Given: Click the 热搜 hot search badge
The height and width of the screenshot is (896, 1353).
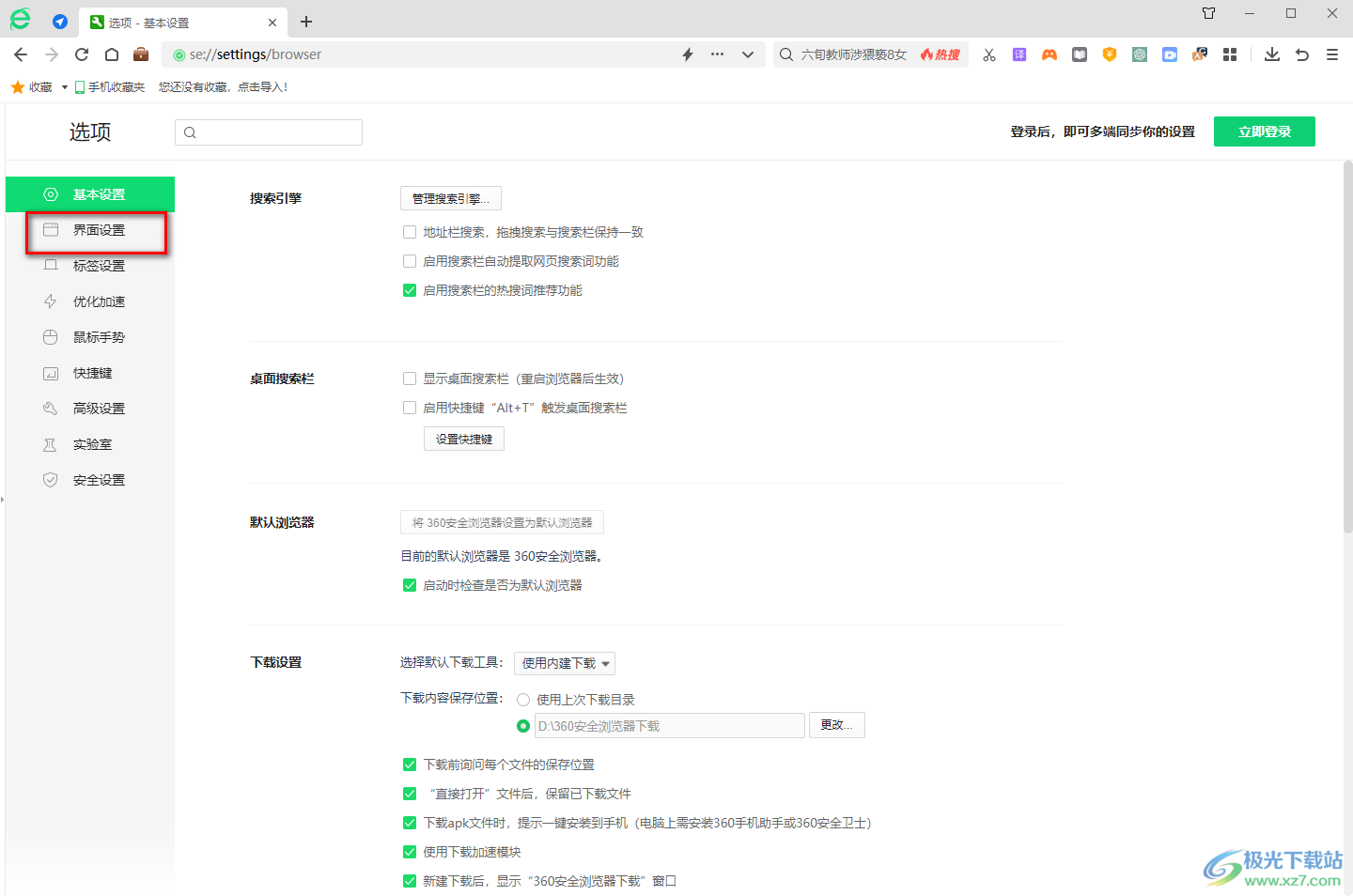Looking at the screenshot, I should [x=941, y=54].
